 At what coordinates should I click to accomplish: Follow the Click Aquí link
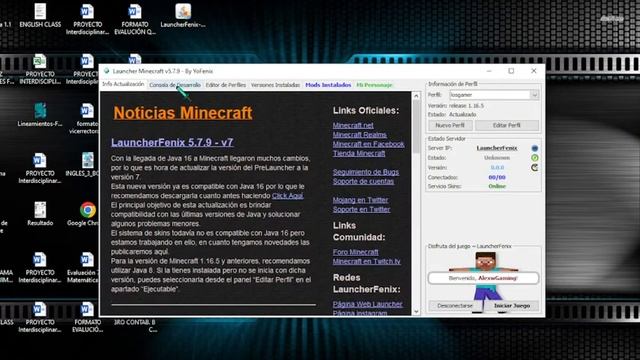click(x=288, y=196)
